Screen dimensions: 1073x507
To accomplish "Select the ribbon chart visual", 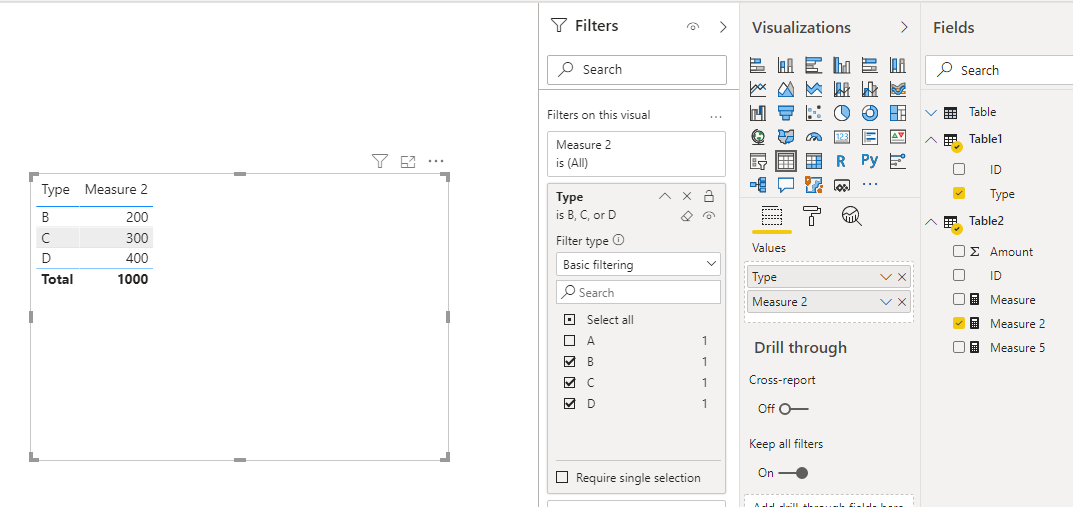I will [x=898, y=89].
